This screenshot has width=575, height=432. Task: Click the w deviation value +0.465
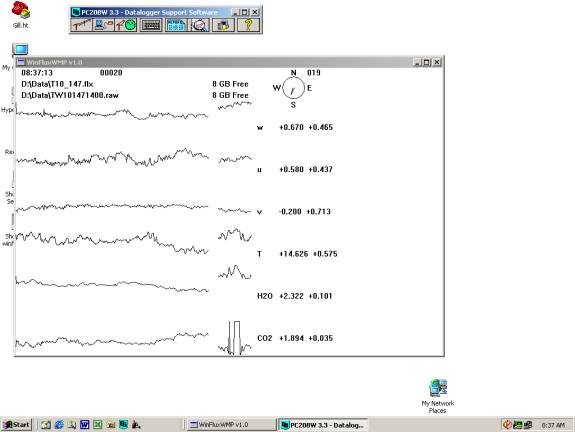(x=321, y=127)
